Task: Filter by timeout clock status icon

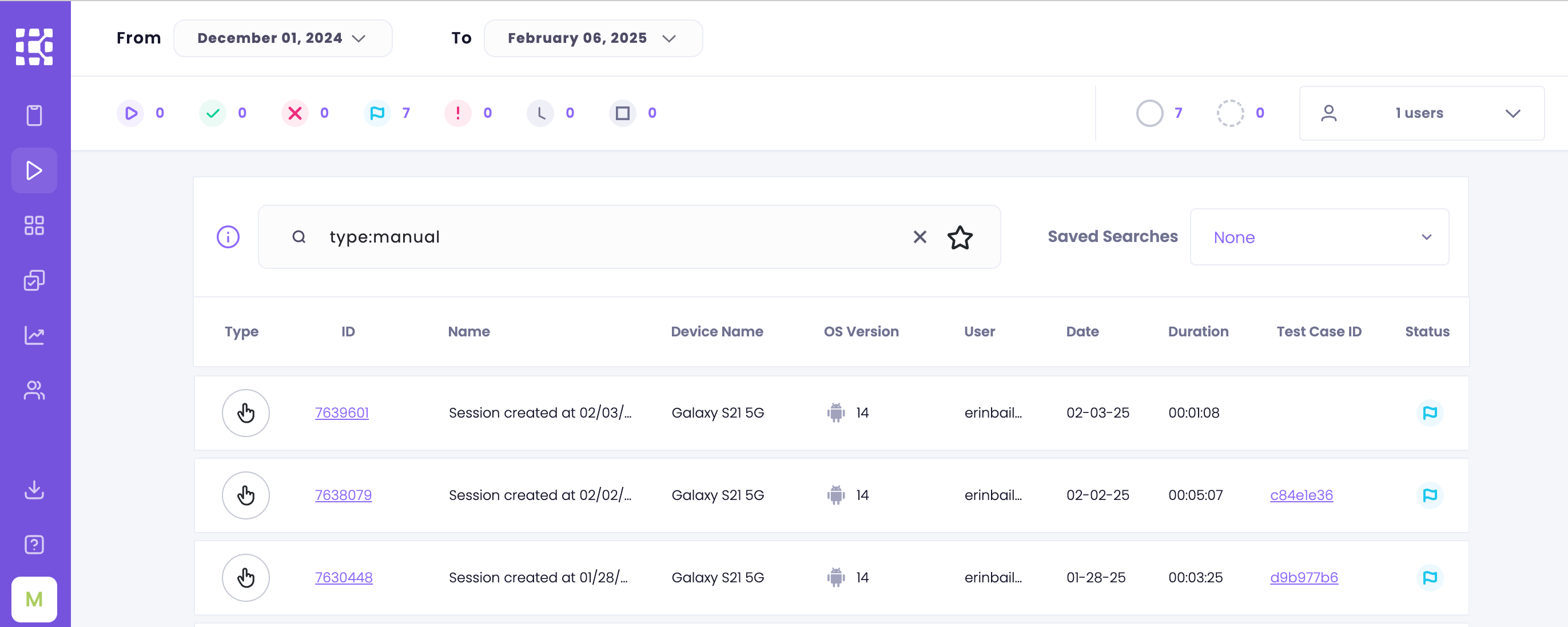Action: coord(540,113)
